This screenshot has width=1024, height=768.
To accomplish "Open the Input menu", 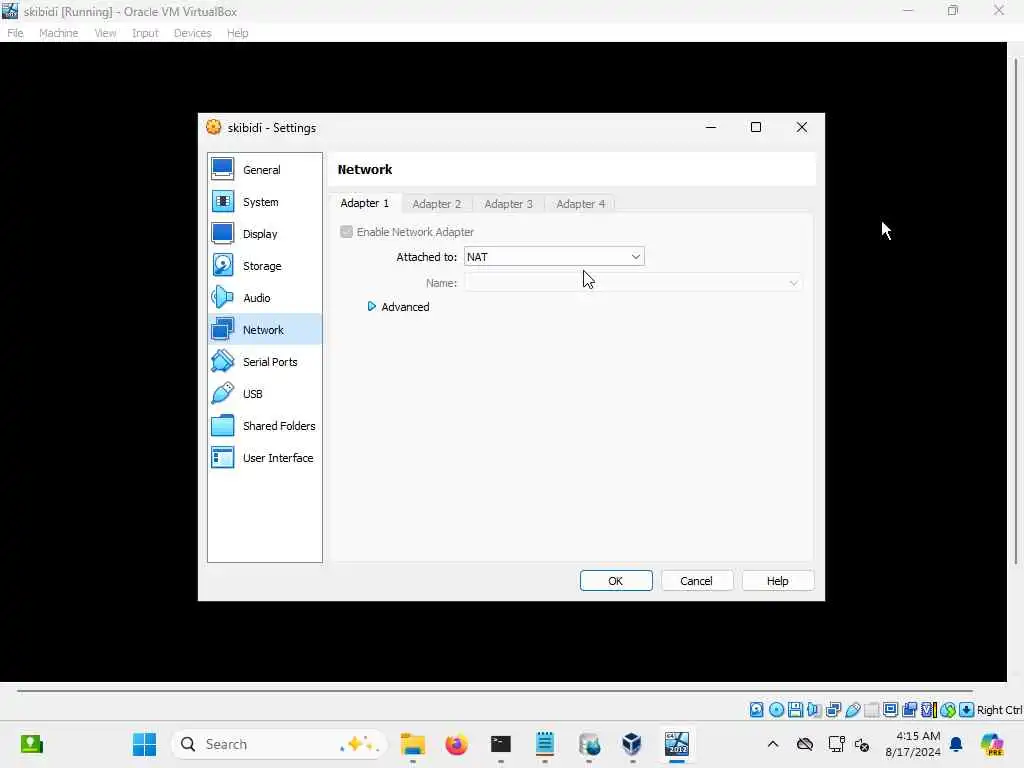I will tap(145, 33).
